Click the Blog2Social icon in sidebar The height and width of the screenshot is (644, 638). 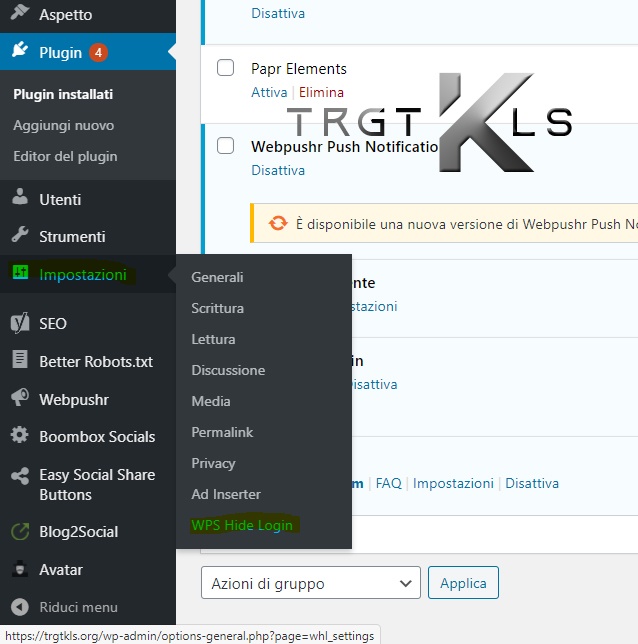20,532
